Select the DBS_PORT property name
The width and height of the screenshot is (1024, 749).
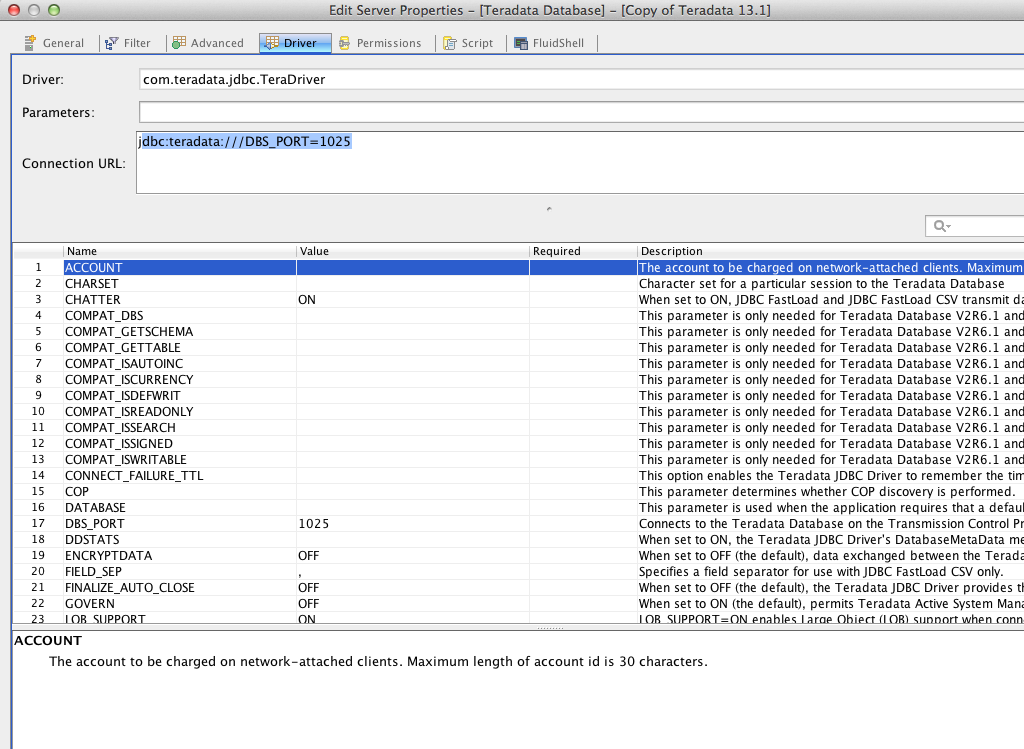point(95,524)
